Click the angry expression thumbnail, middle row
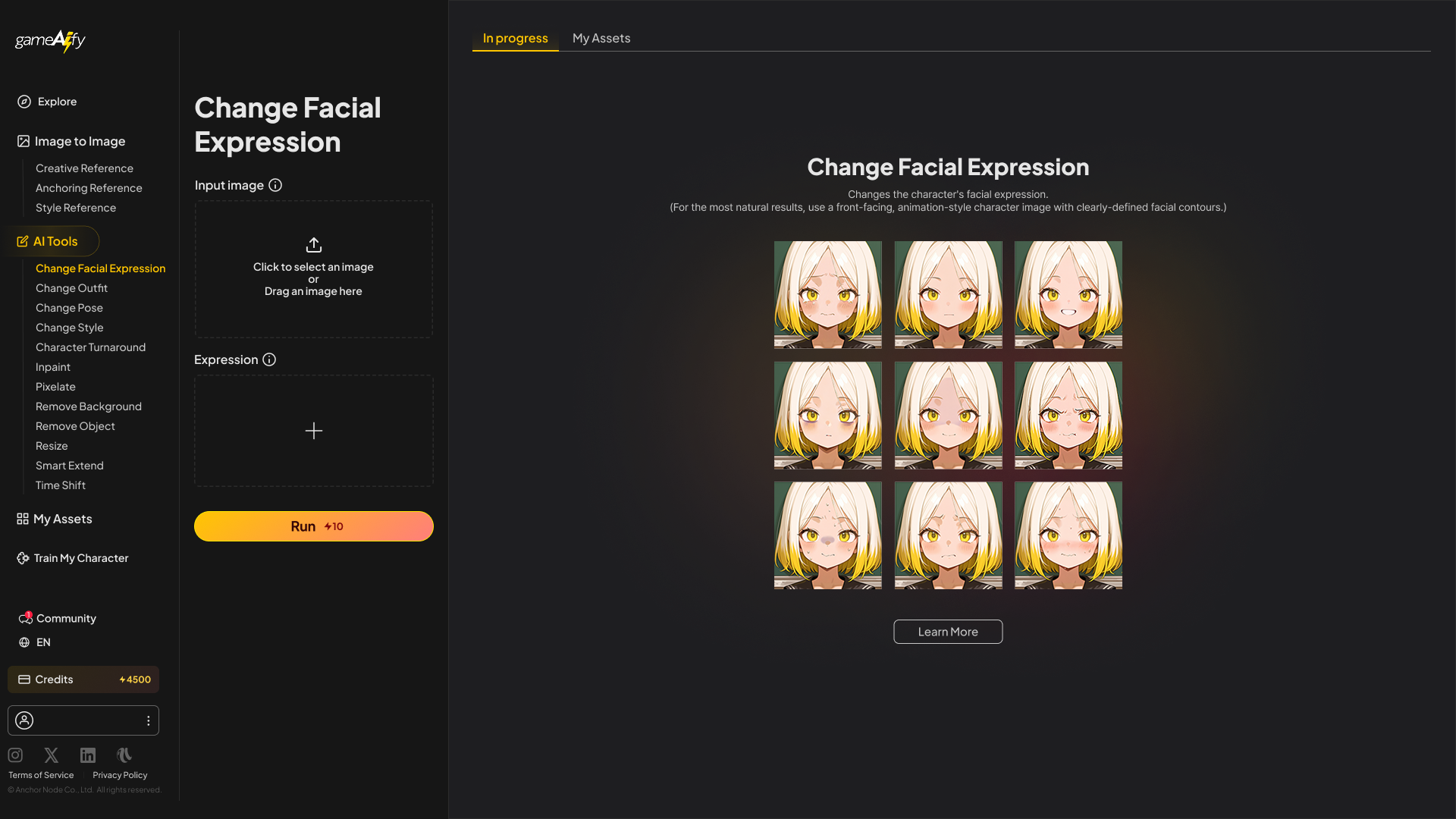Image resolution: width=1456 pixels, height=819 pixels. (x=1068, y=416)
